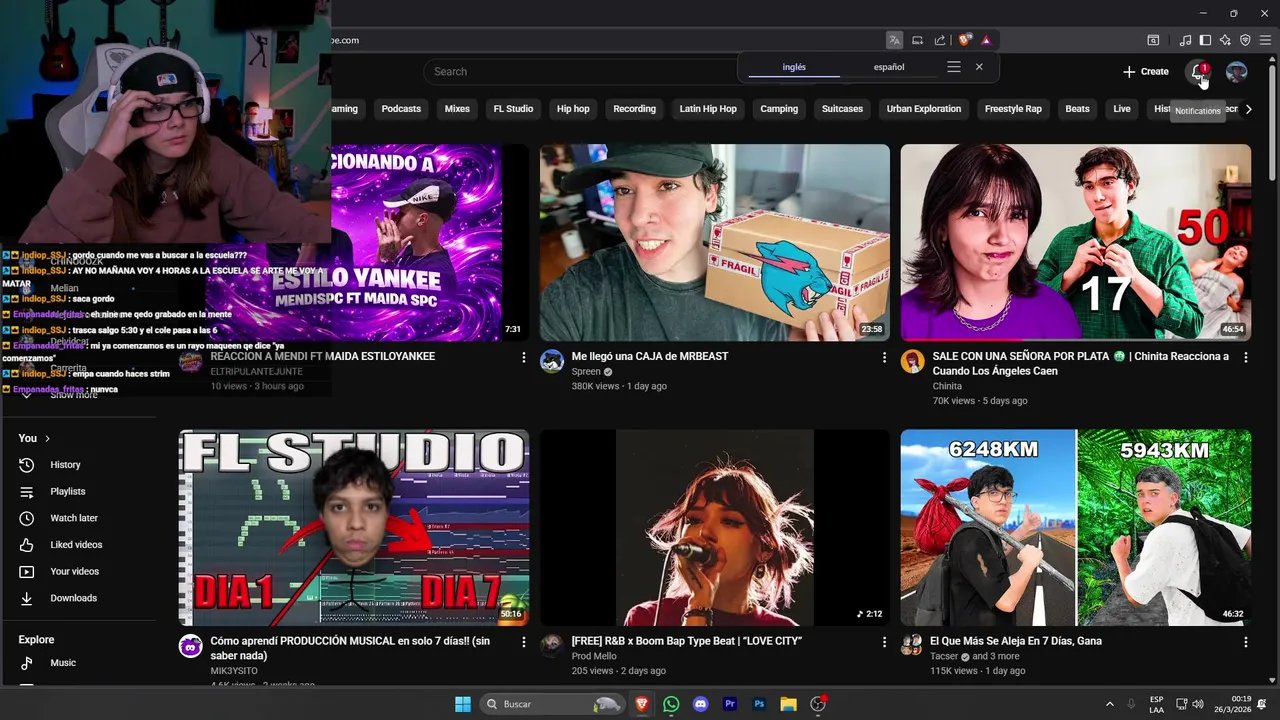Select the Hip hop category chip

[x=573, y=109]
